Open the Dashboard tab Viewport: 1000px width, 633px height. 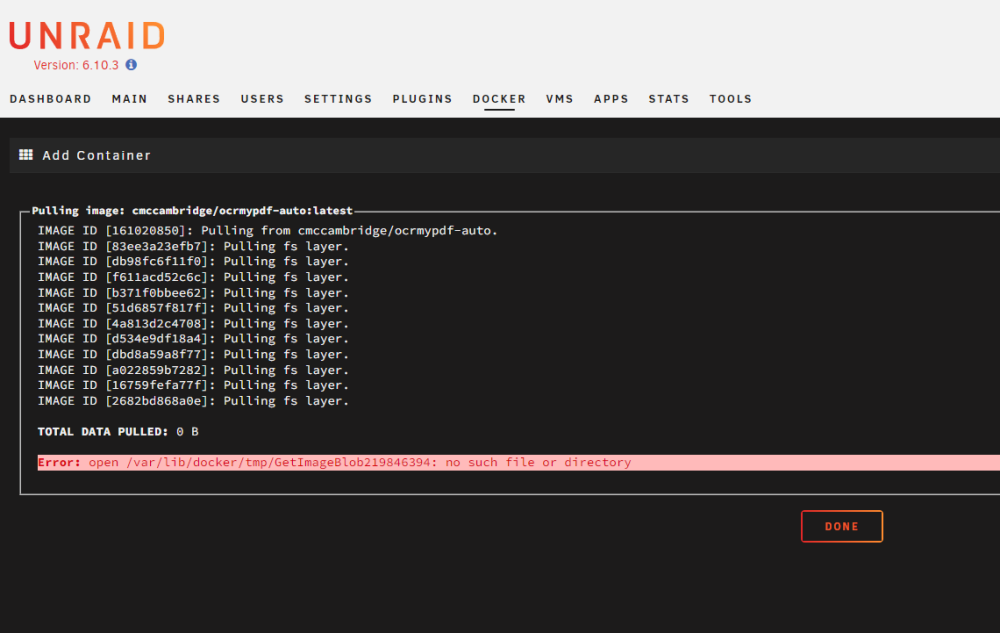pyautogui.click(x=50, y=99)
